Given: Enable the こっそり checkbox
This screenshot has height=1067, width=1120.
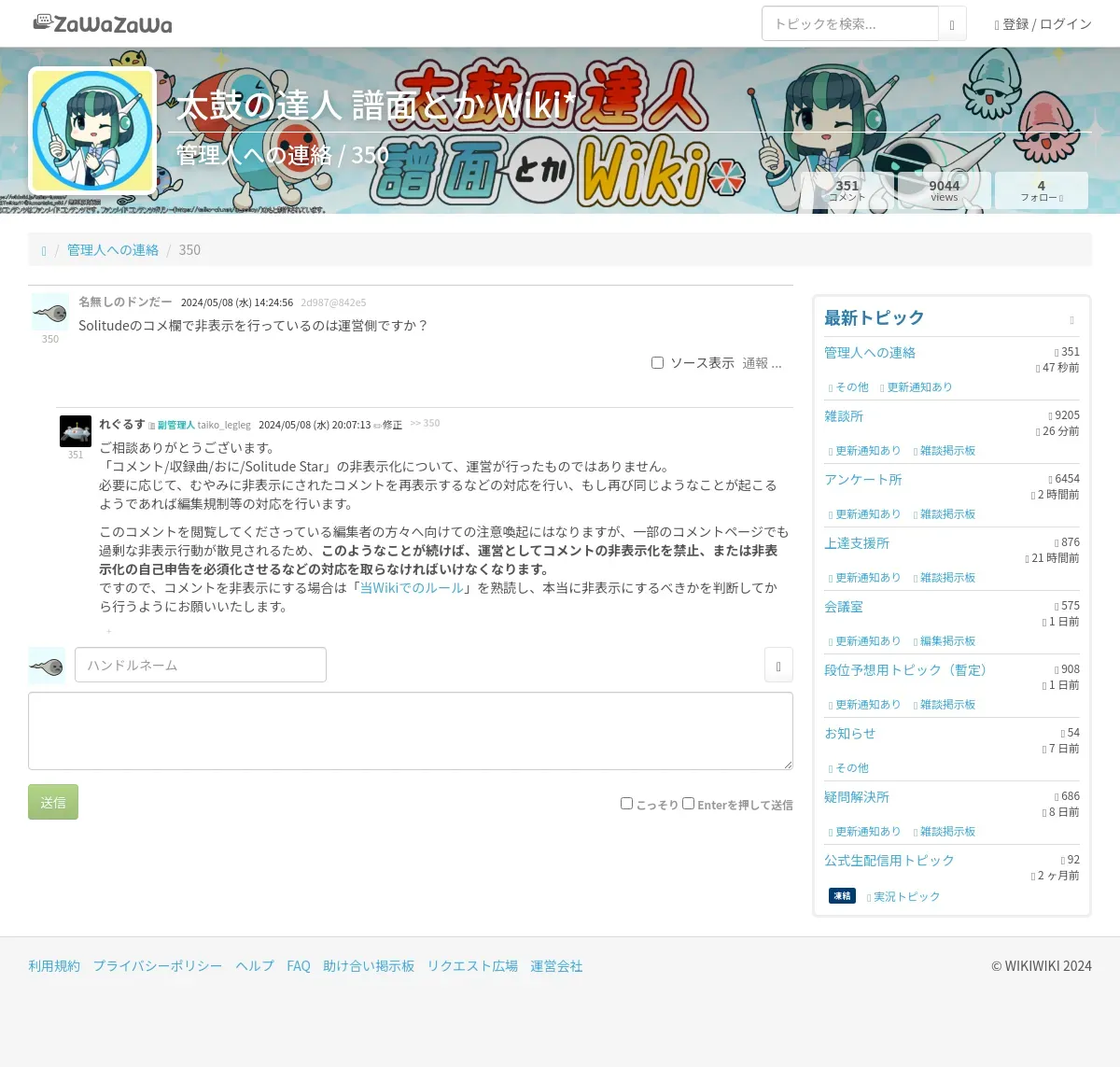Looking at the screenshot, I should (x=627, y=803).
